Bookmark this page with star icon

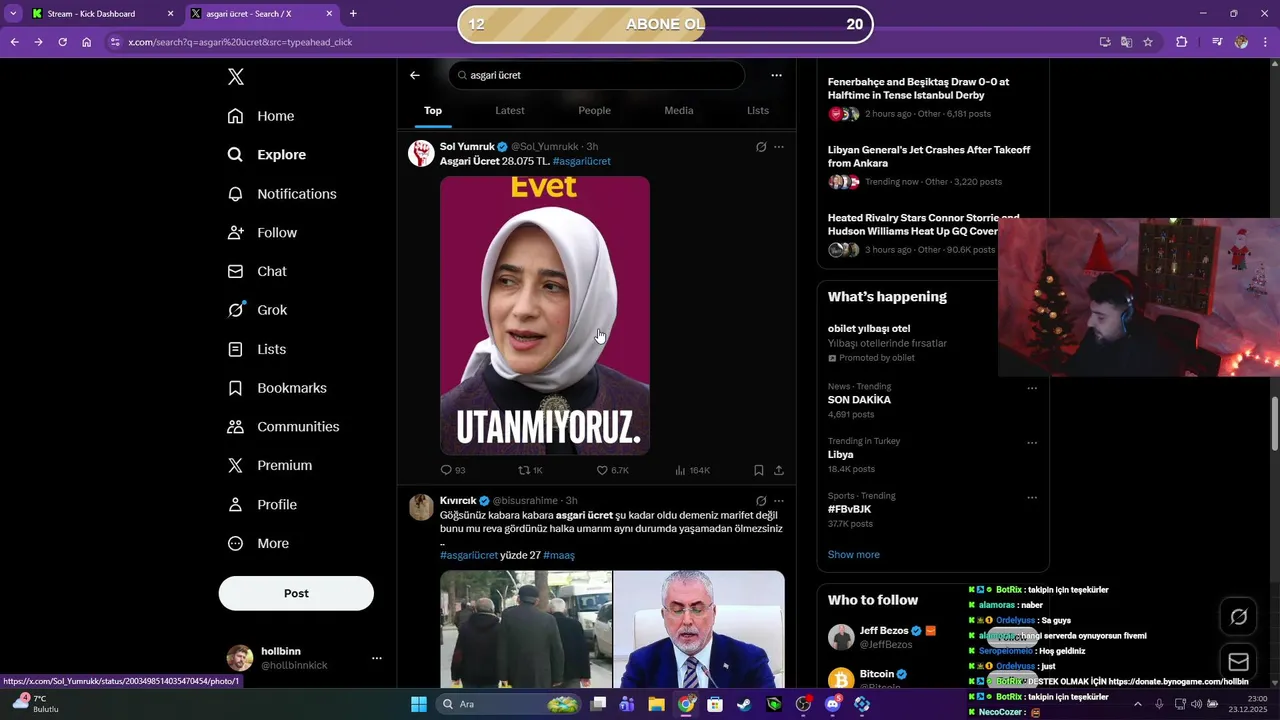[1148, 42]
